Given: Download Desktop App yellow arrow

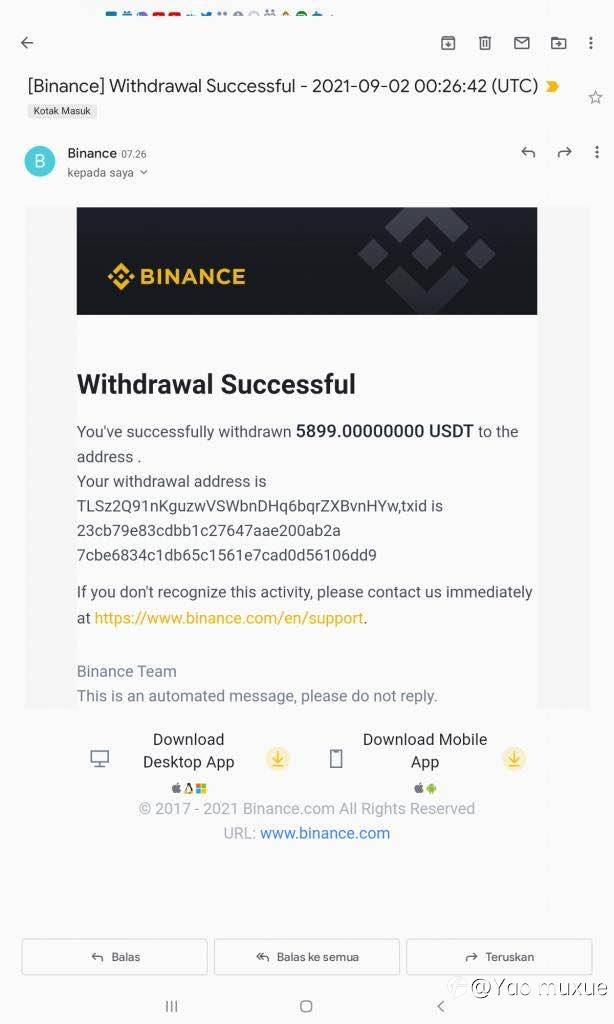Looking at the screenshot, I should (278, 759).
